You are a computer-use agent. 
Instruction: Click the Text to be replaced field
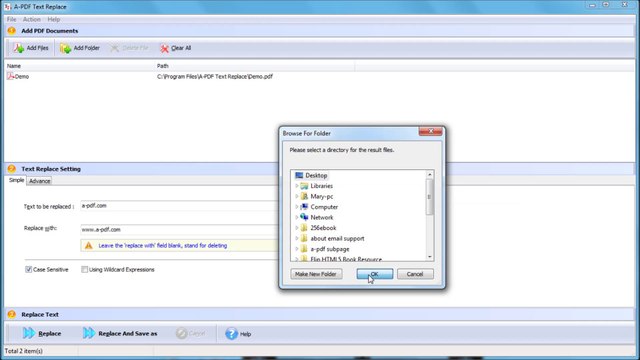pyautogui.click(x=178, y=206)
